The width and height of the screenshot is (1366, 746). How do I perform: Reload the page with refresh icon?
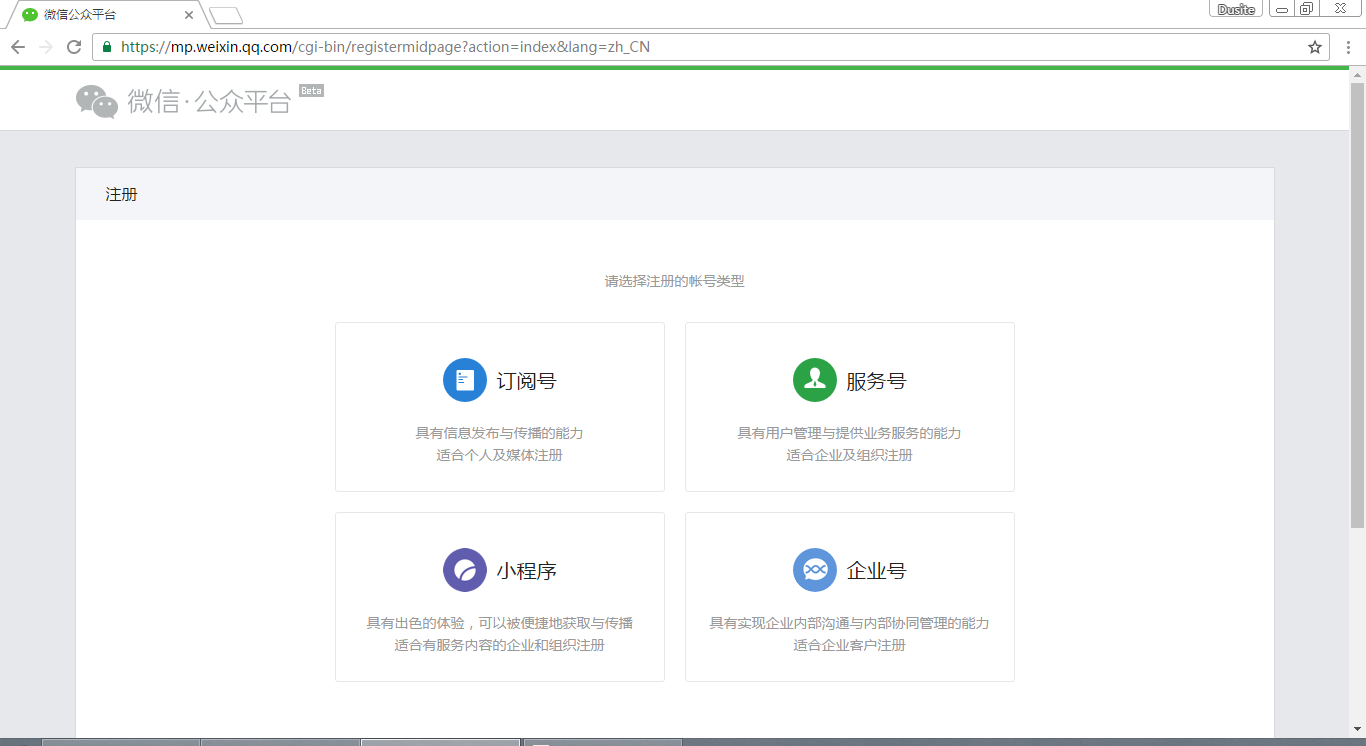click(74, 47)
